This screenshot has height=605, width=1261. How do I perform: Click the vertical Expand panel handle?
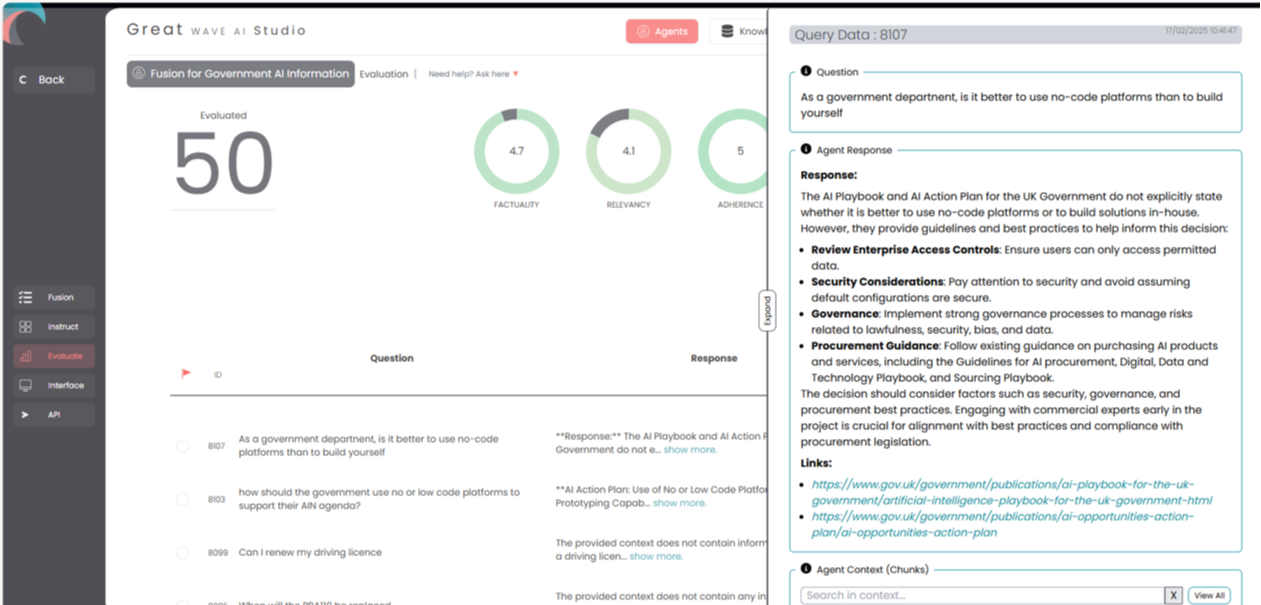click(768, 311)
